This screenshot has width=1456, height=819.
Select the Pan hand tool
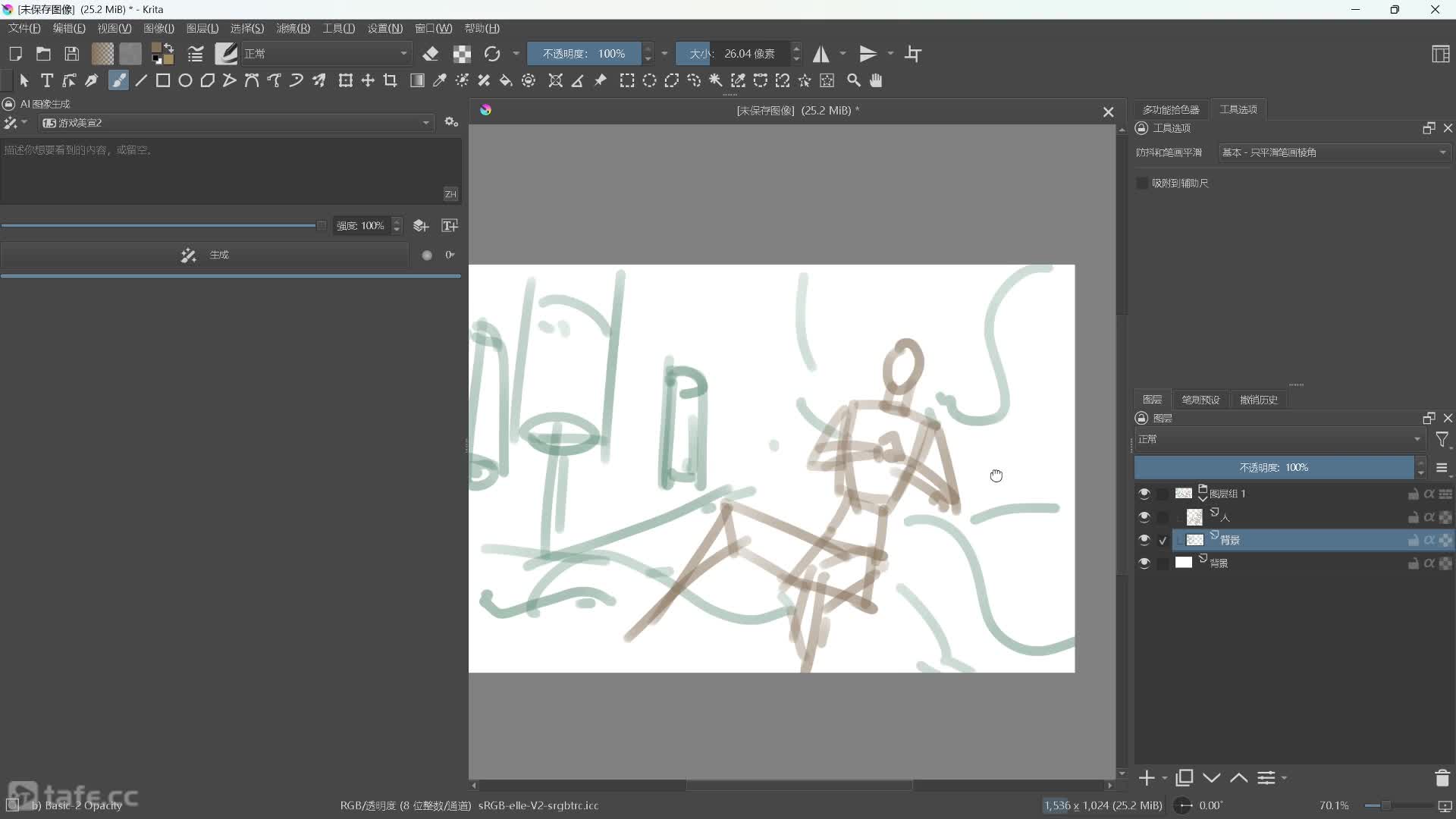coord(876,80)
